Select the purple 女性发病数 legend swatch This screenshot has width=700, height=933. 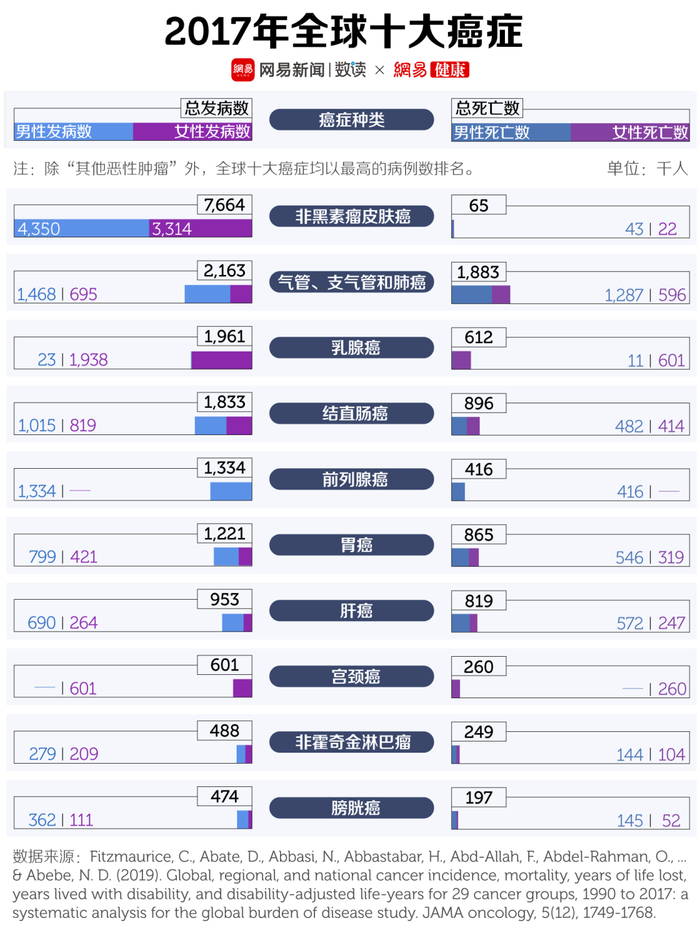tap(192, 131)
